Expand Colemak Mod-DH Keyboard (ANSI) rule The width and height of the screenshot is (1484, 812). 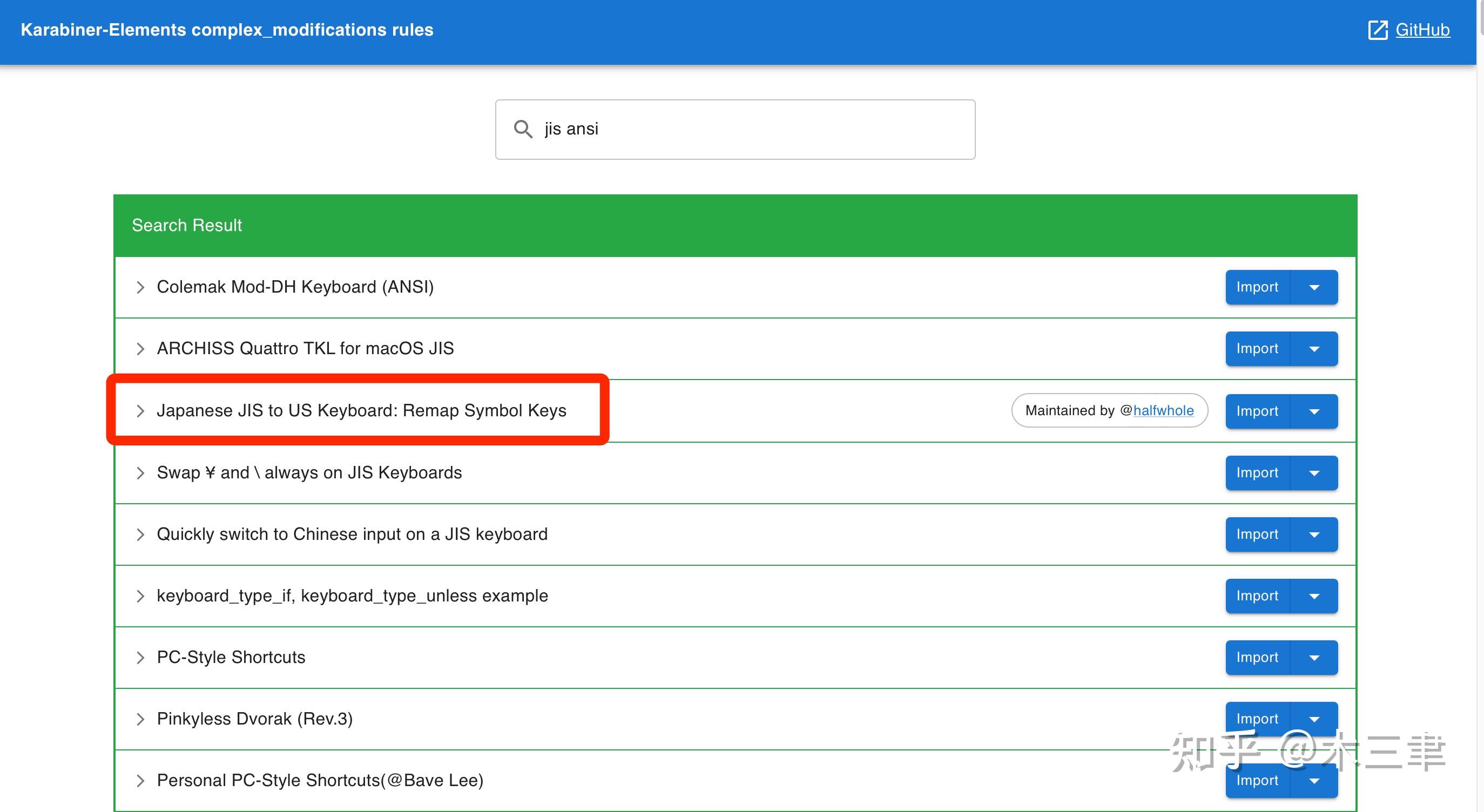[x=140, y=287]
